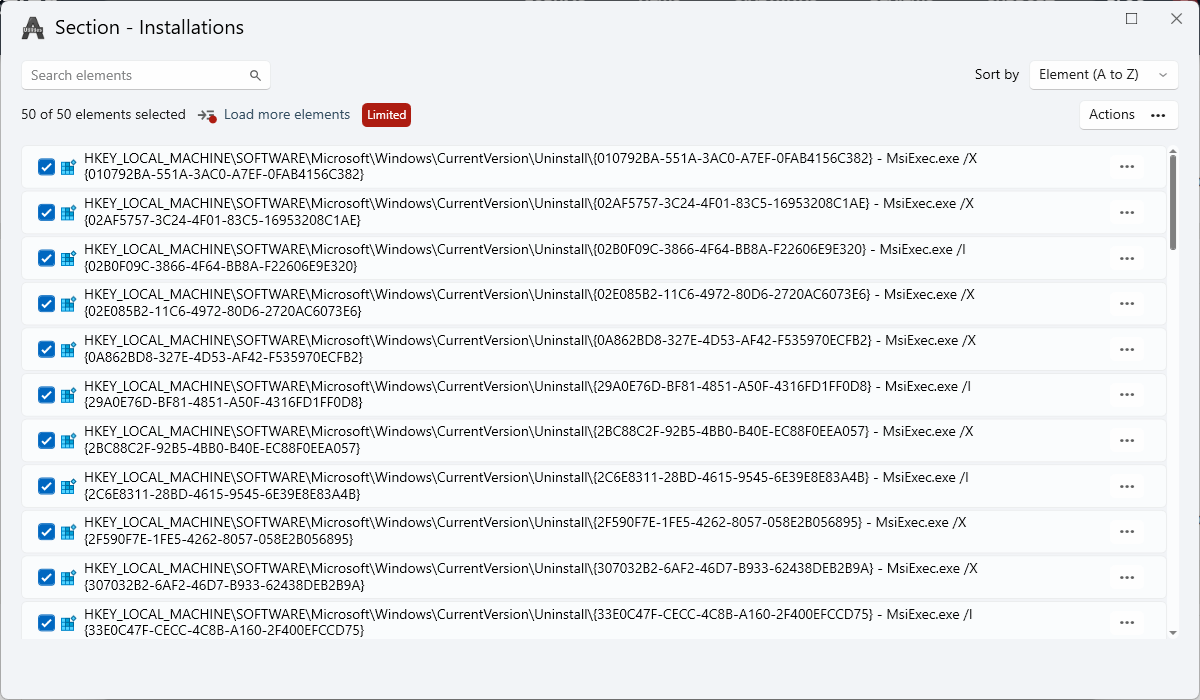Viewport: 1200px width, 700px height.
Task: Open more options for {02B0F09C row
Action: 1127,258
